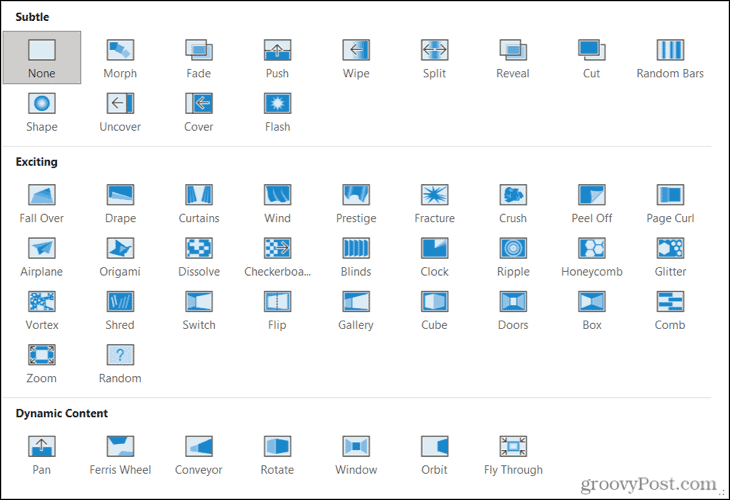Apply the Rotate transition
Screen dimensions: 730x500
click(277, 455)
